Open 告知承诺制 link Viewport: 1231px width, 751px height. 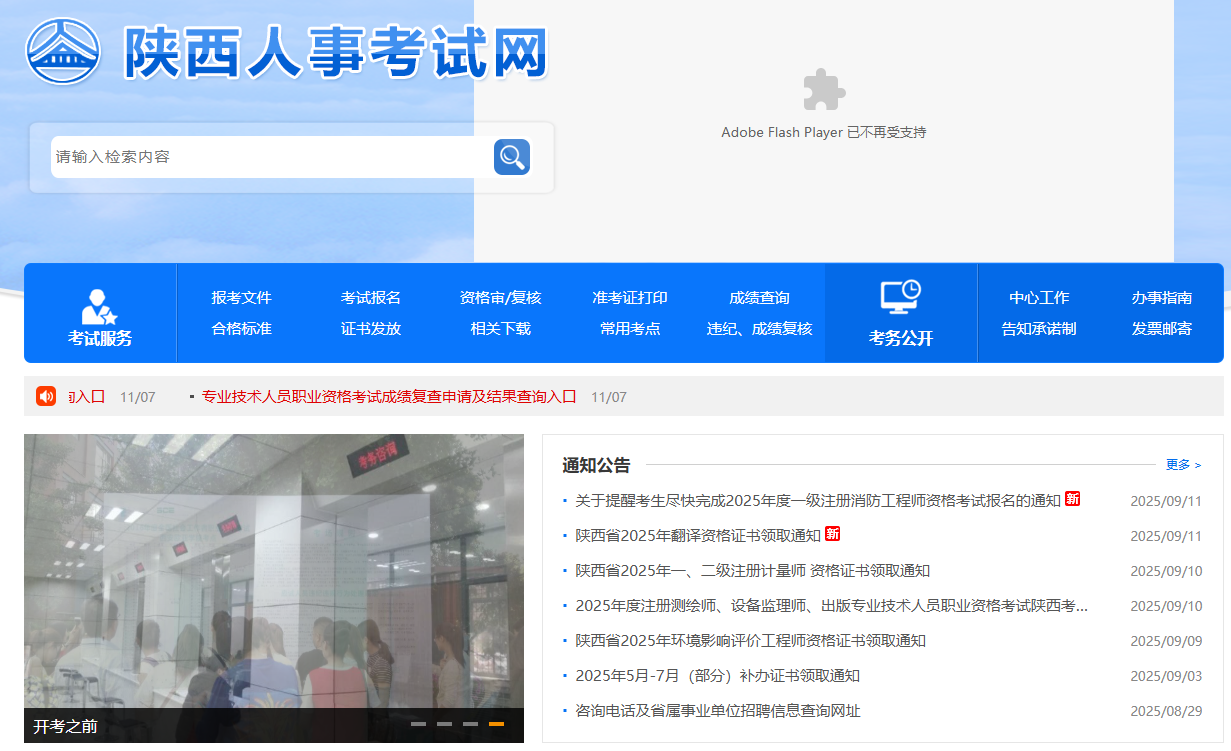1039,329
